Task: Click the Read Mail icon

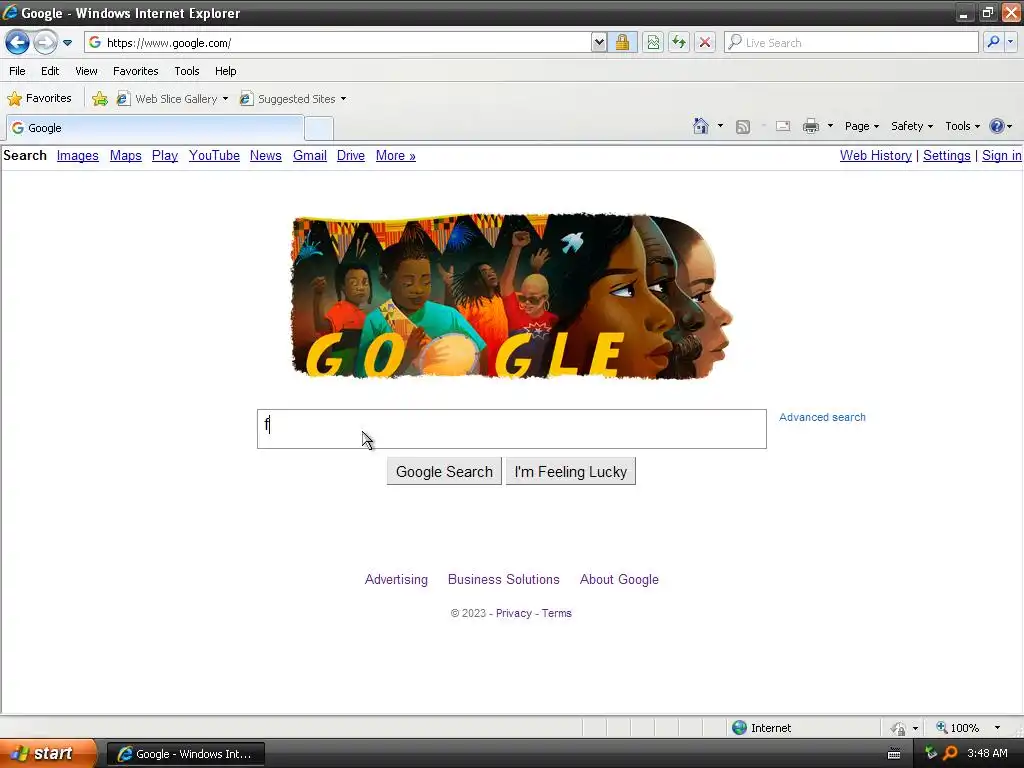Action: [783, 127]
